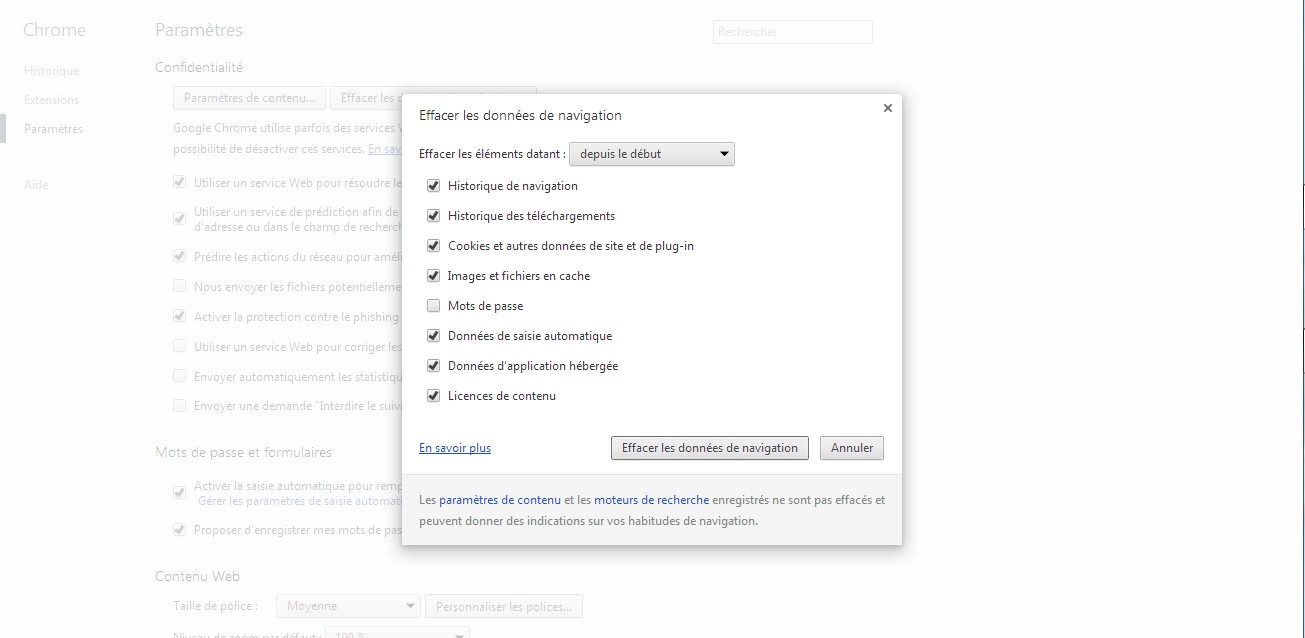The image size is (1305, 638).
Task: Open the moteurs de recherche link
Action: tap(651, 500)
